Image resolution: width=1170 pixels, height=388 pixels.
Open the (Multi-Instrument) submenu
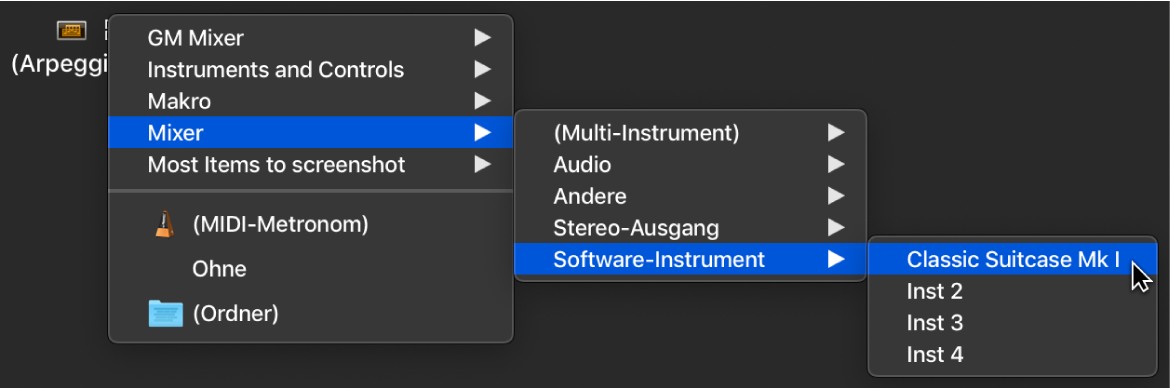click(x=690, y=133)
